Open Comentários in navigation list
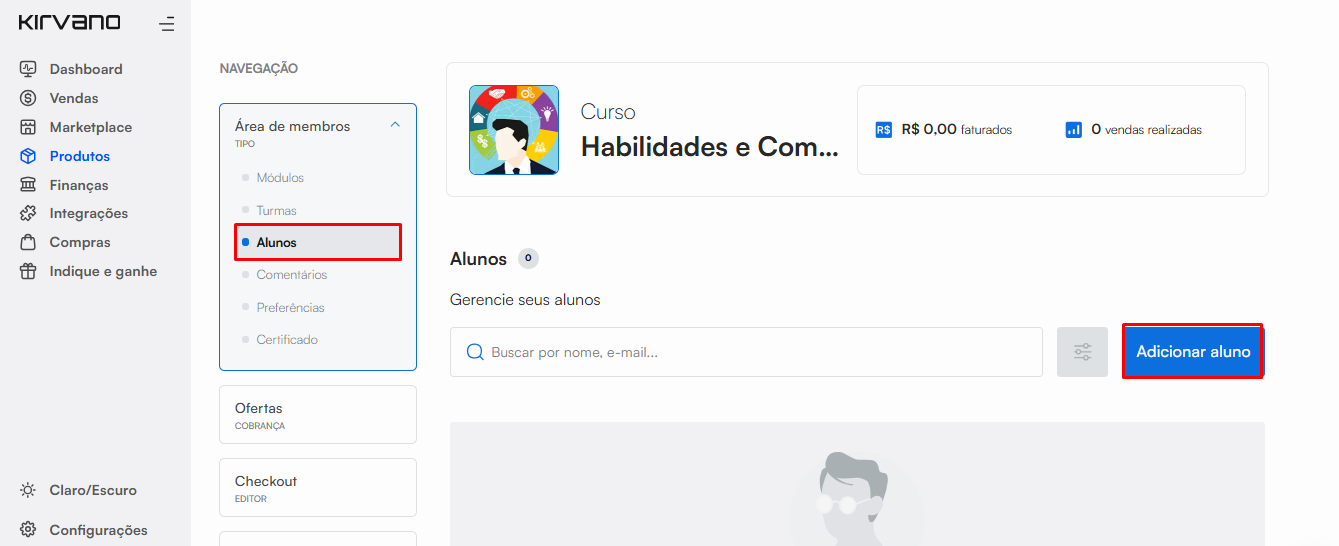 click(291, 275)
